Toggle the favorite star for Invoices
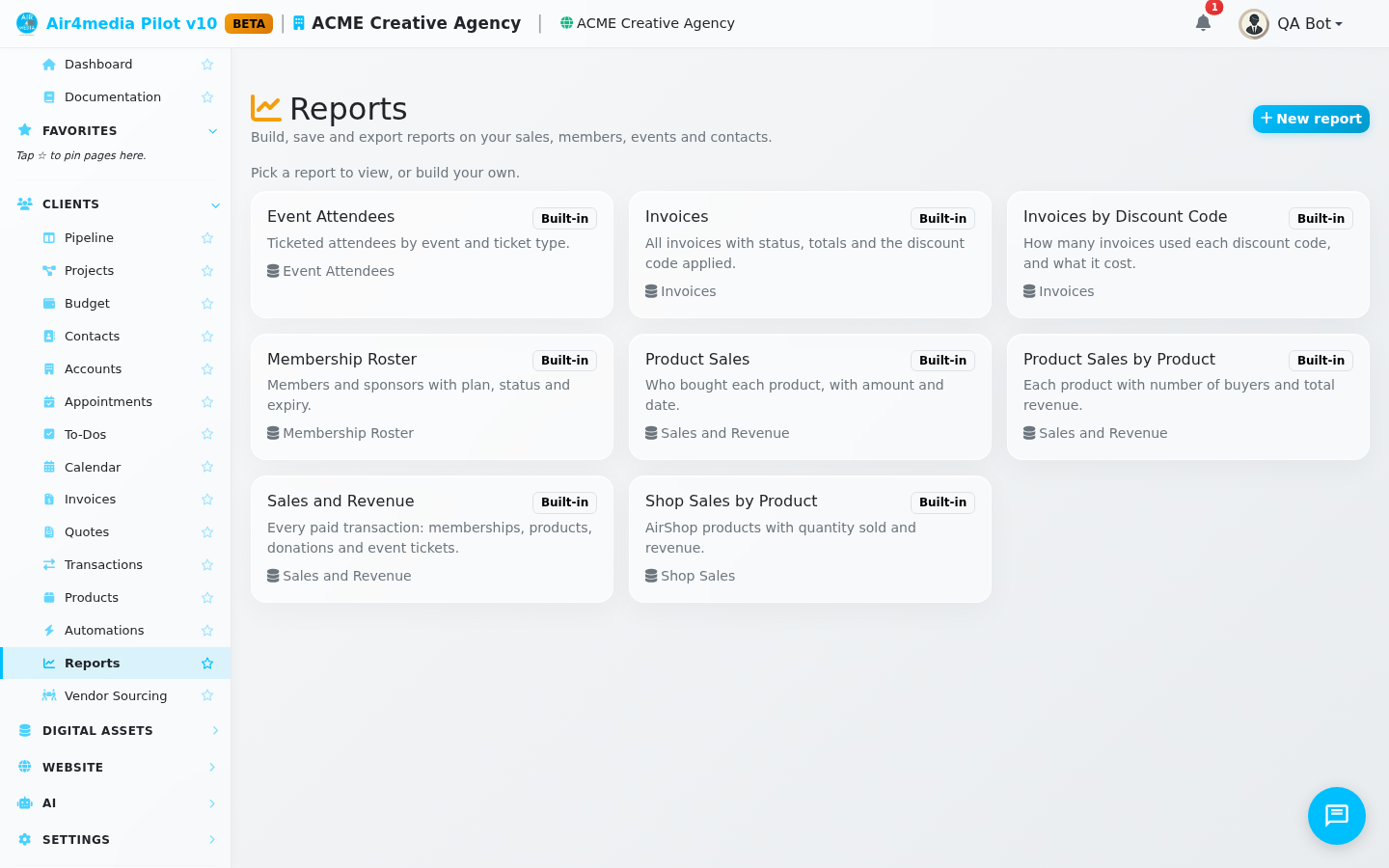The width and height of the screenshot is (1389, 868). point(207,500)
